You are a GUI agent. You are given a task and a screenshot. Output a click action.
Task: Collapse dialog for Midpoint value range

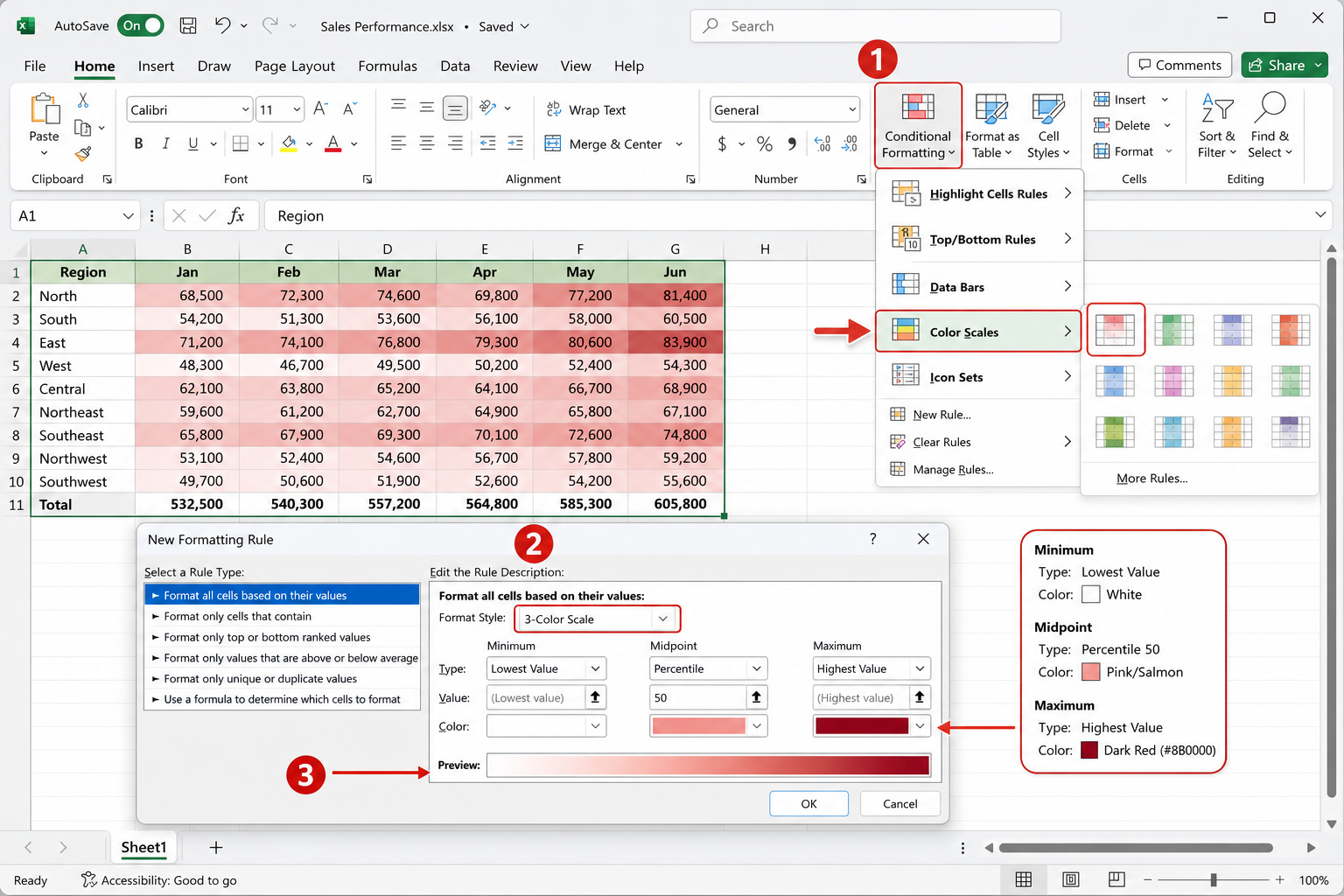point(756,697)
